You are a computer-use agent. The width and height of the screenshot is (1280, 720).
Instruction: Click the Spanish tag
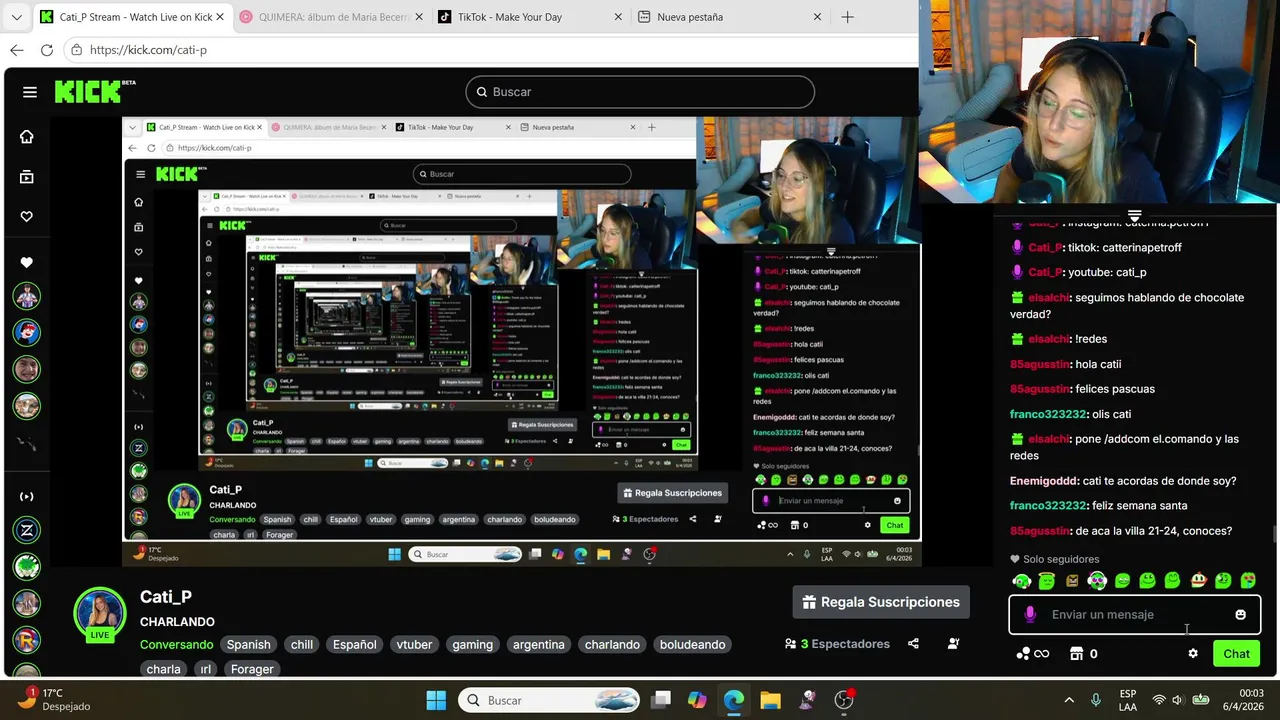pyautogui.click(x=248, y=645)
